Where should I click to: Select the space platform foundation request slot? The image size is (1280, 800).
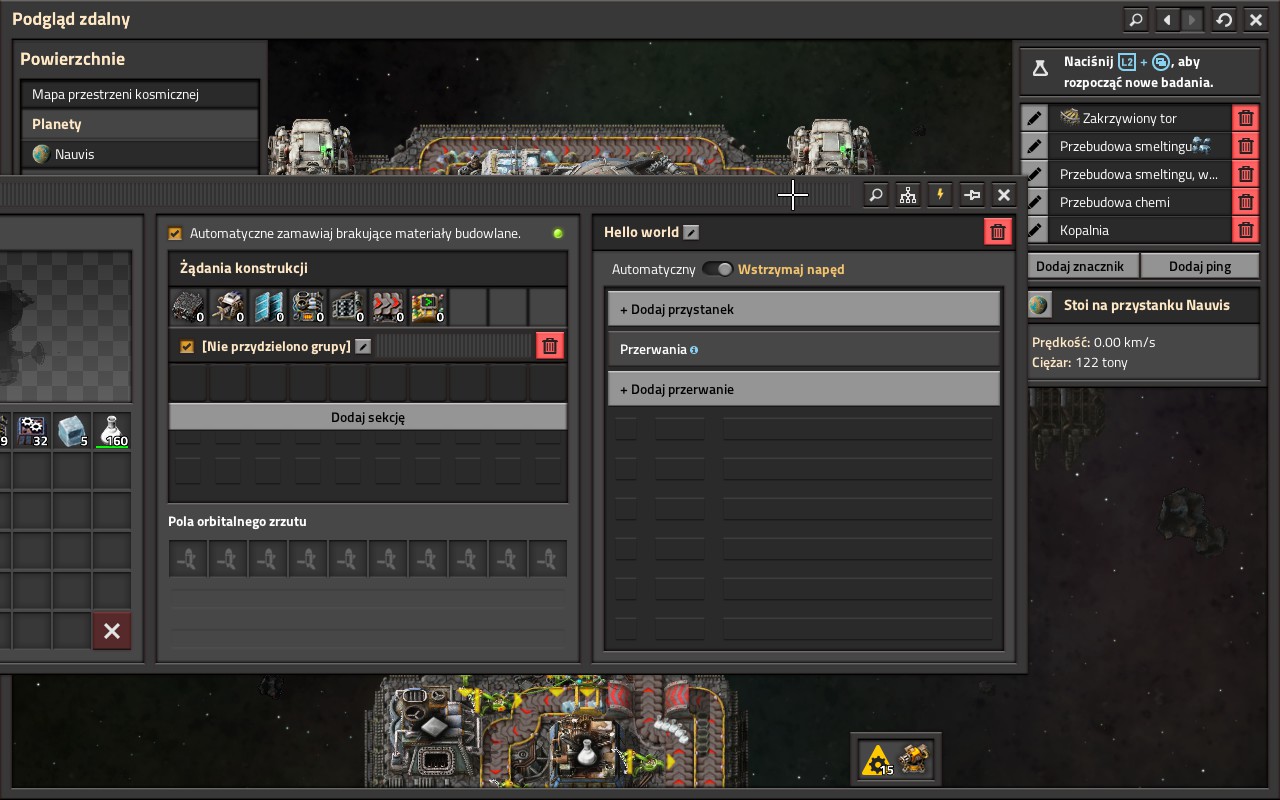189,307
